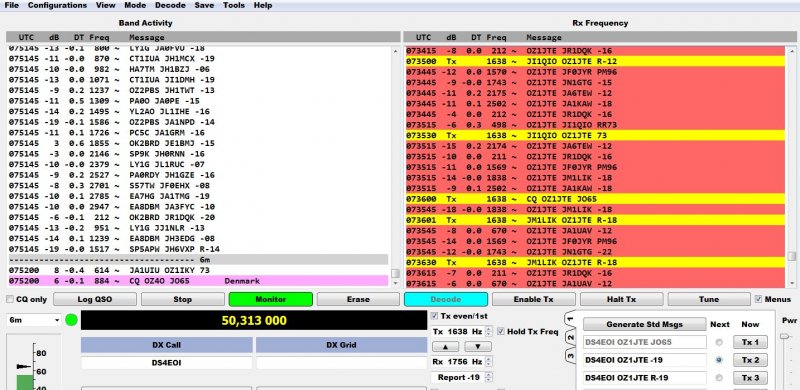
Task: Select the row CQ OZ4O JO65 Denmark
Action: pyautogui.click(x=198, y=281)
